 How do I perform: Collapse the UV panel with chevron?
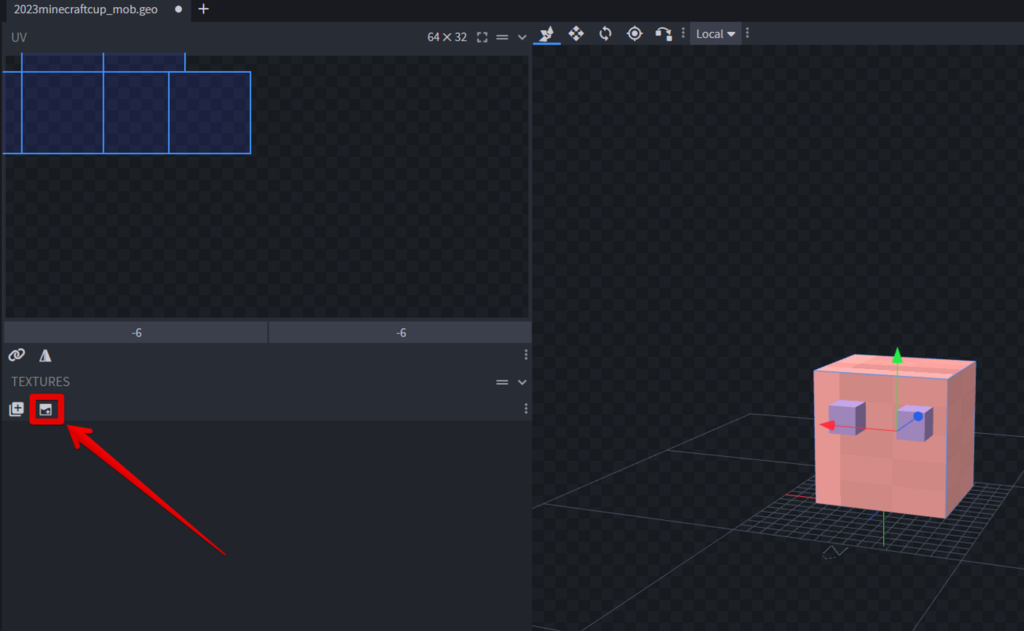click(x=522, y=37)
